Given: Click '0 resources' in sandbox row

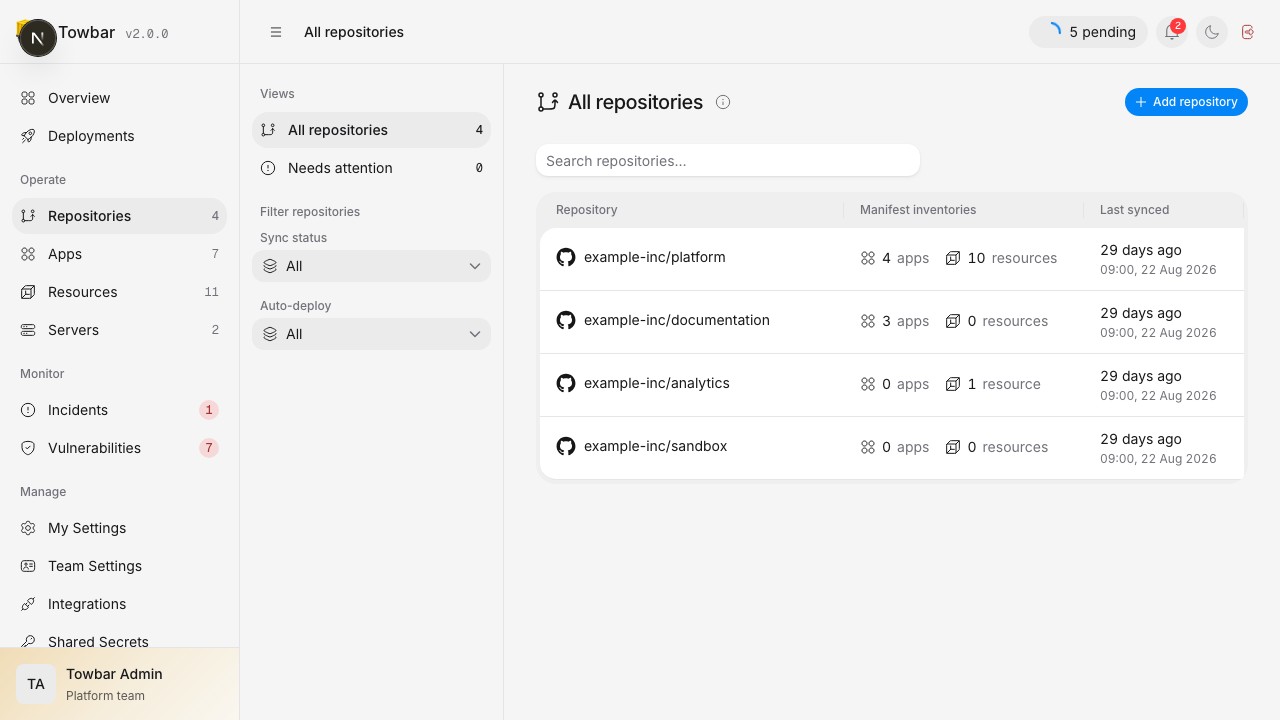Looking at the screenshot, I should [1008, 447].
